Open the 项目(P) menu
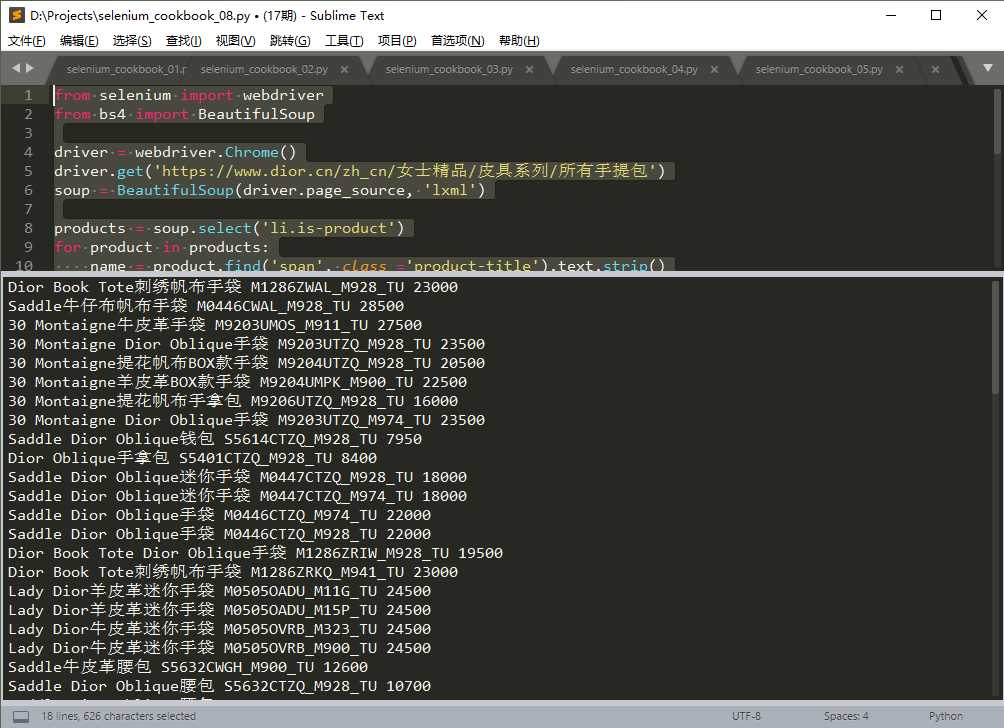The height and width of the screenshot is (728, 1004). click(x=397, y=41)
